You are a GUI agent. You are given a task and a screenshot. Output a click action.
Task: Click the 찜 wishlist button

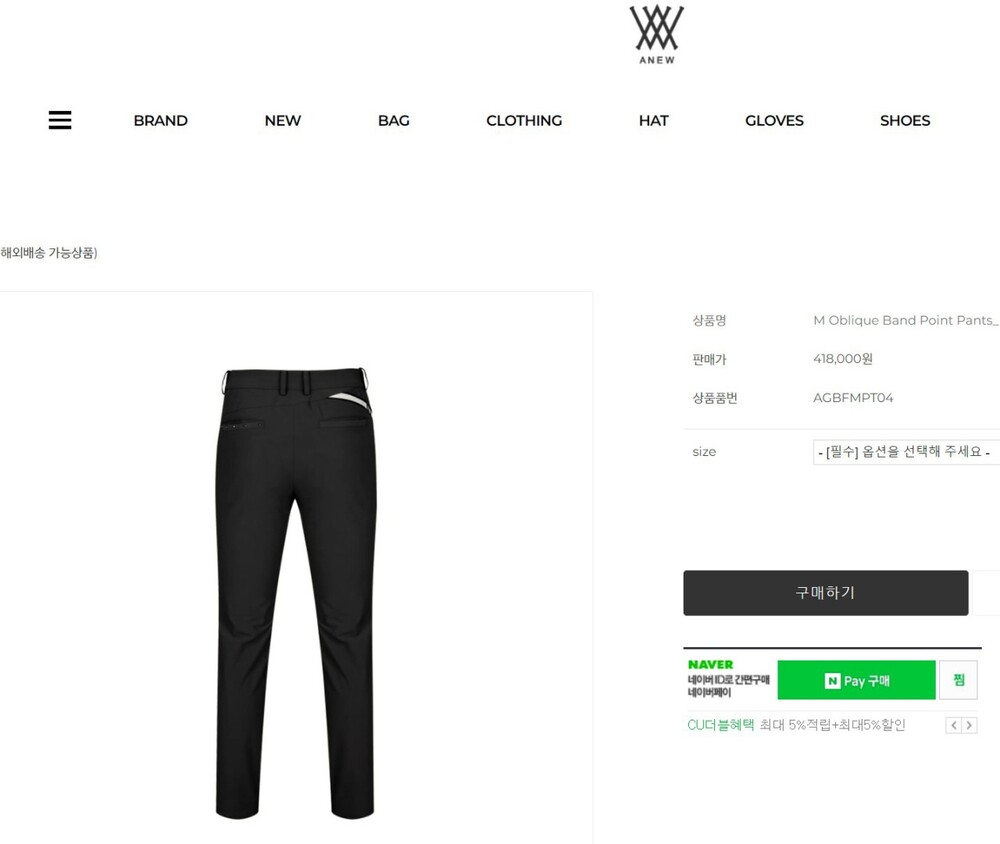click(958, 680)
